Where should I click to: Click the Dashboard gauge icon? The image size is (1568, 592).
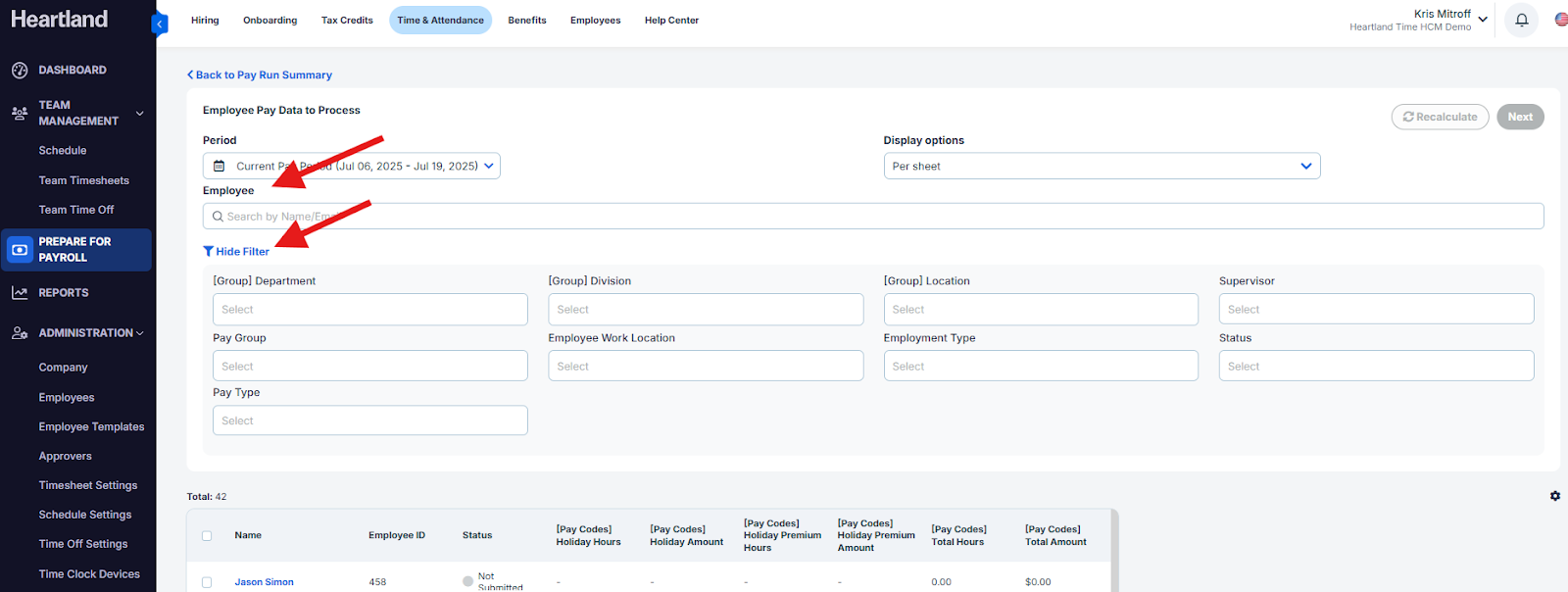(x=20, y=71)
